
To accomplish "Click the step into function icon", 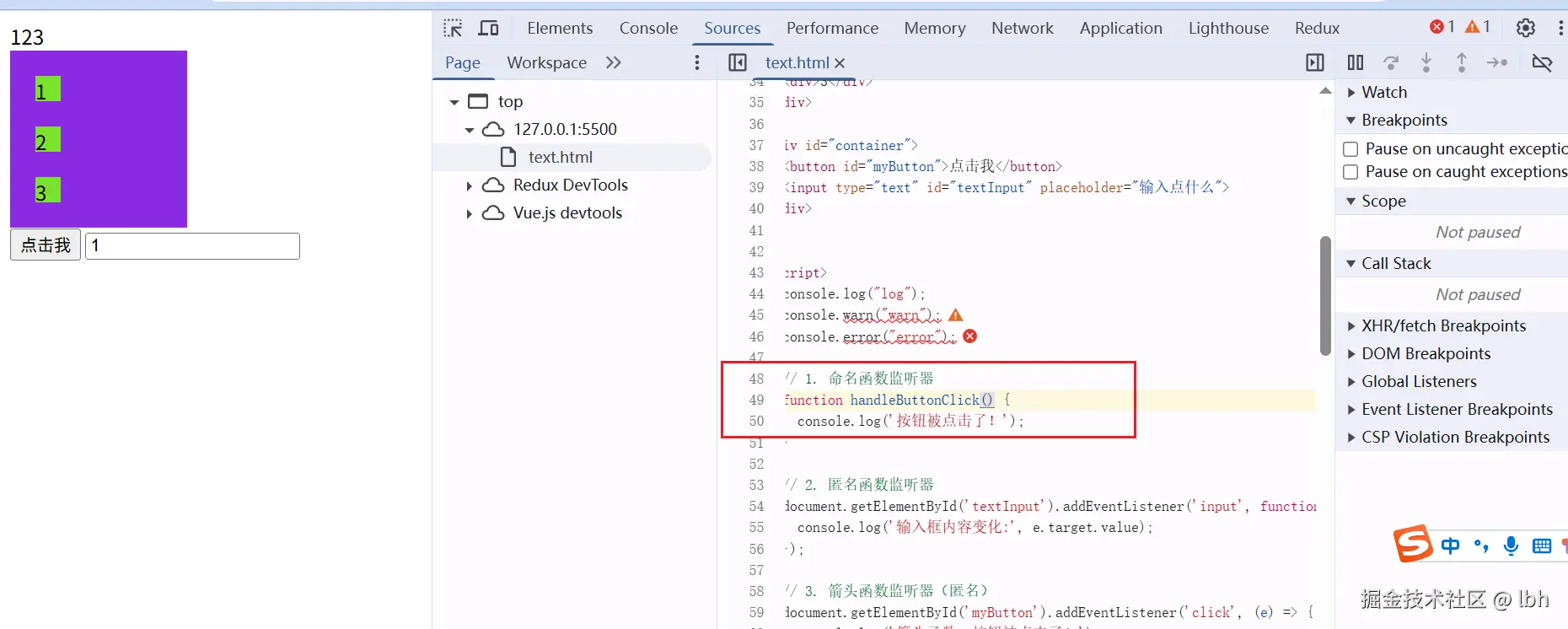I will tap(1426, 62).
